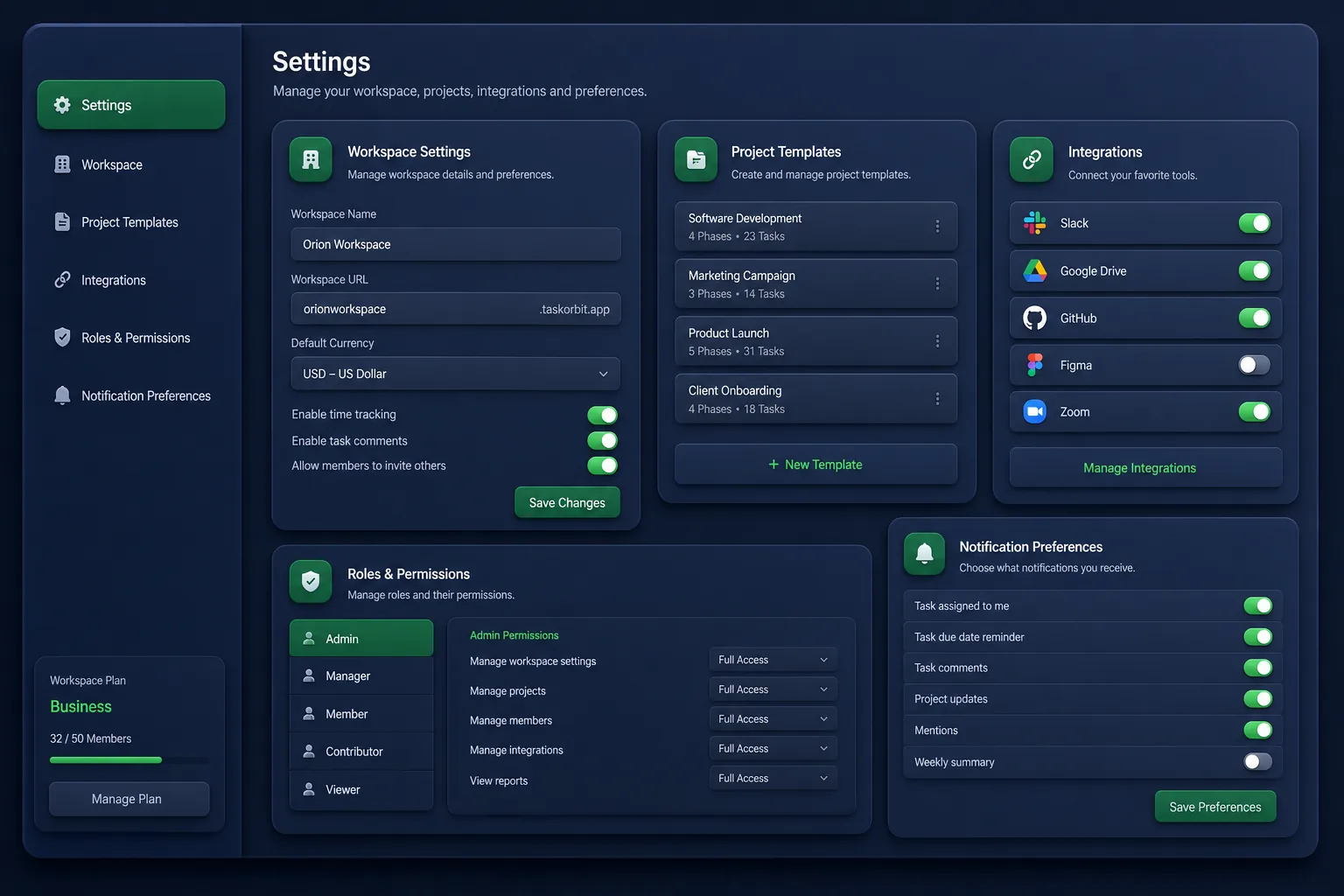Click the GitHub logo icon
The width and height of the screenshot is (1344, 896).
pyautogui.click(x=1035, y=318)
